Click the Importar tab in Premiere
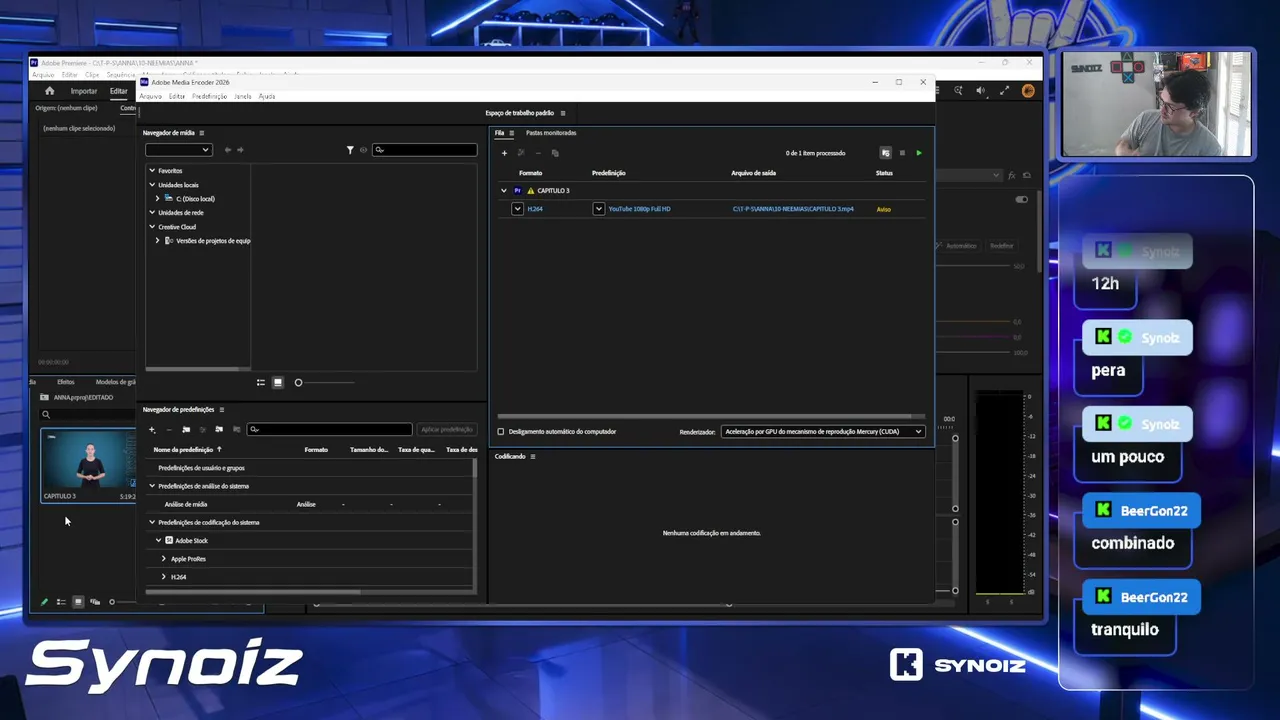The height and width of the screenshot is (720, 1280). (84, 91)
